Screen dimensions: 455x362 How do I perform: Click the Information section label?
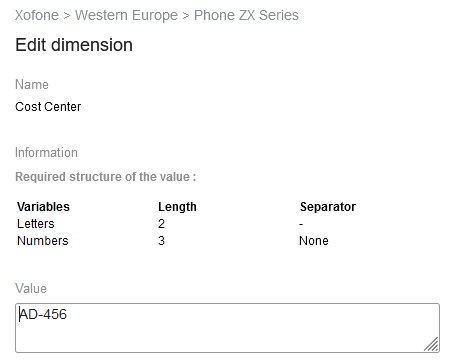[46, 153]
